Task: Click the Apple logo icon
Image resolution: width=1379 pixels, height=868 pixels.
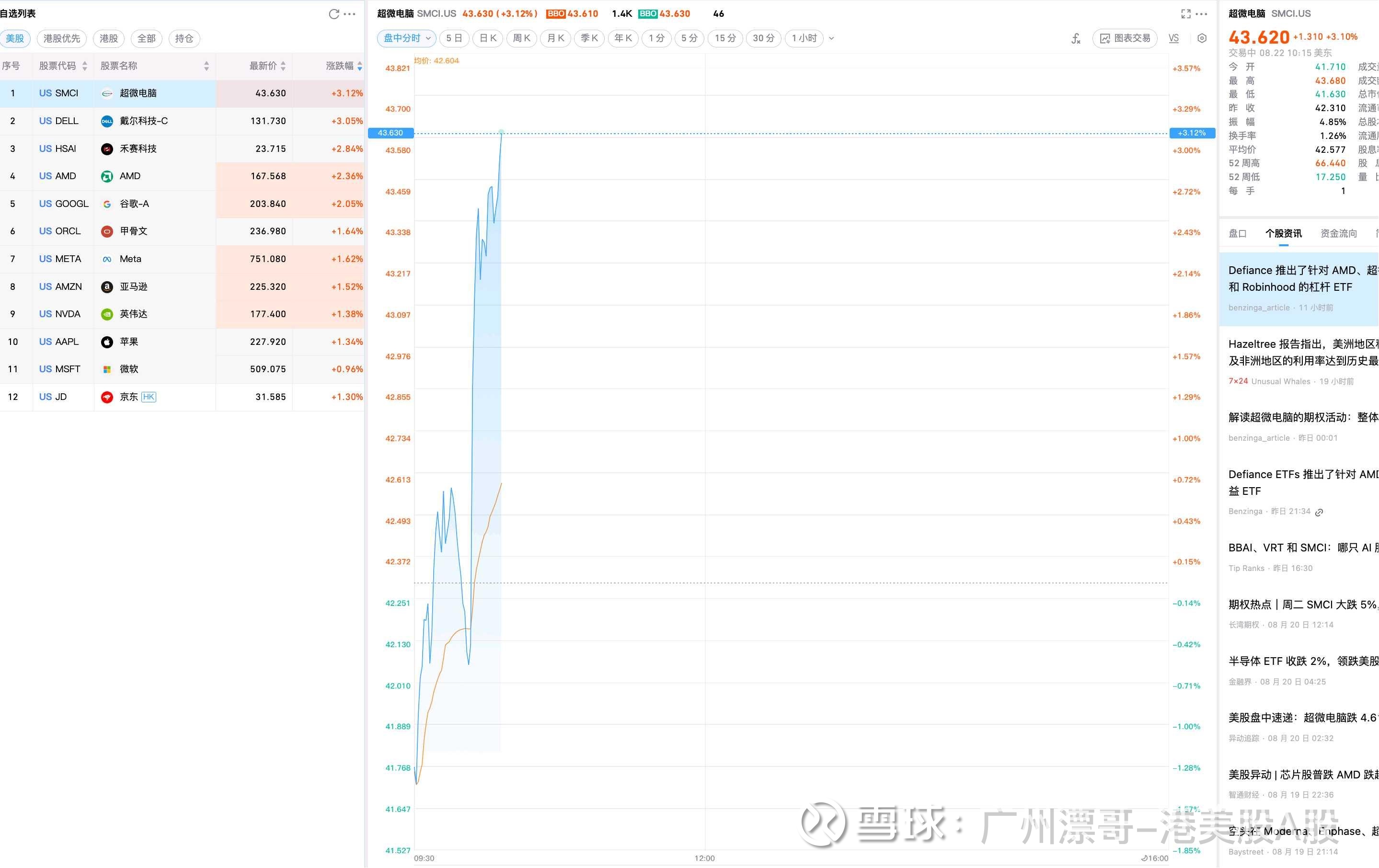Action: [107, 342]
